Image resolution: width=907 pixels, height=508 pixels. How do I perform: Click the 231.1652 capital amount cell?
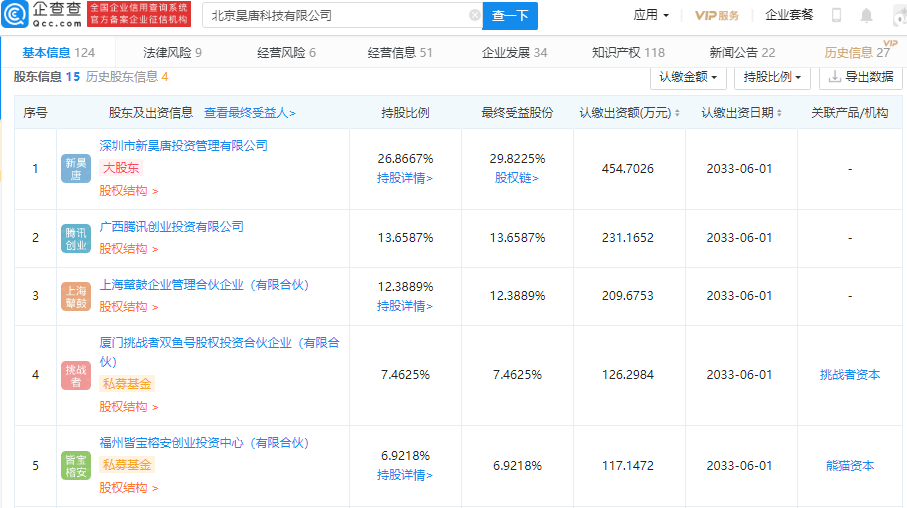tap(628, 238)
